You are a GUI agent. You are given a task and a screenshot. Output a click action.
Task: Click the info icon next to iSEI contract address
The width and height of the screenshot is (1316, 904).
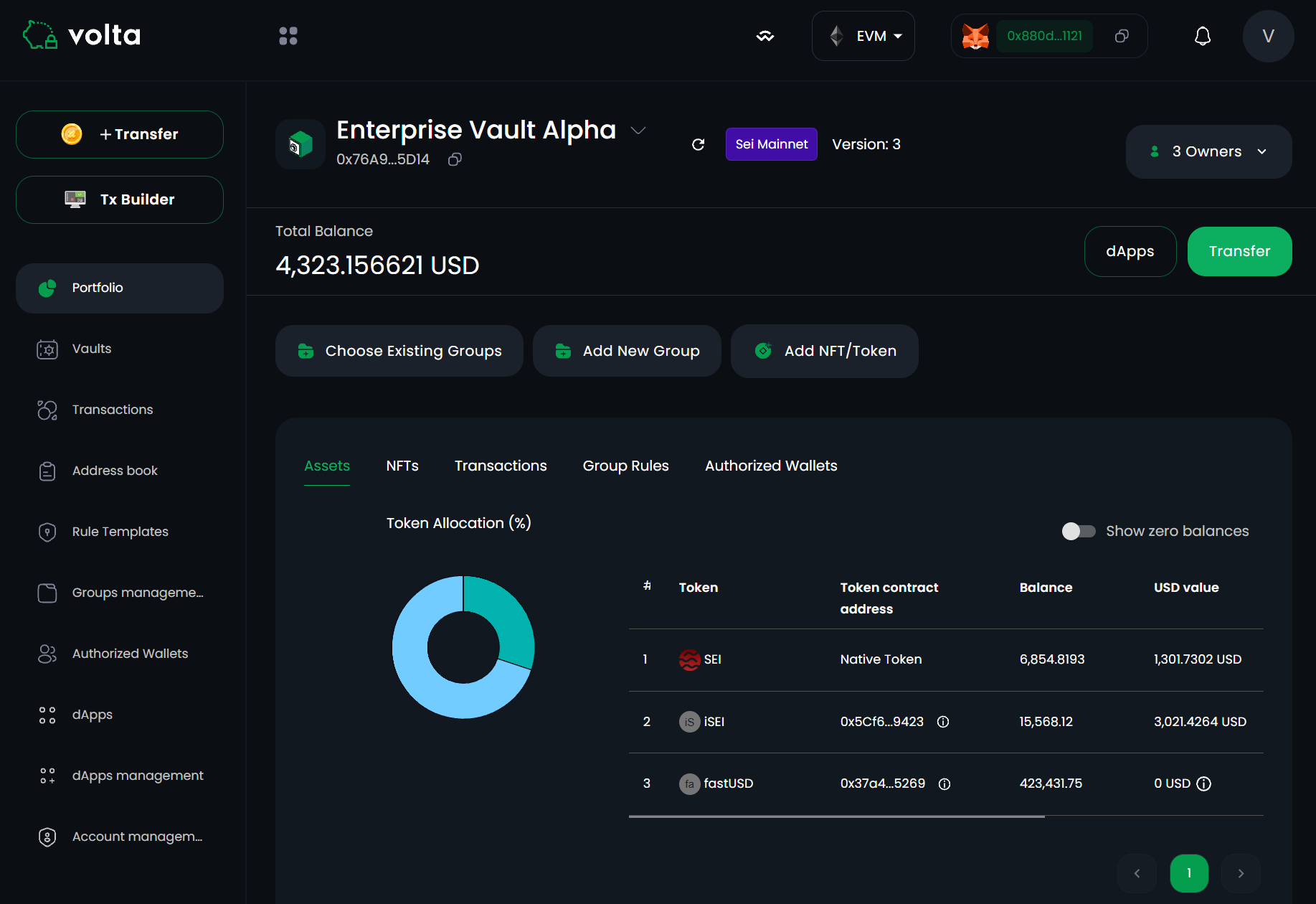tap(943, 722)
